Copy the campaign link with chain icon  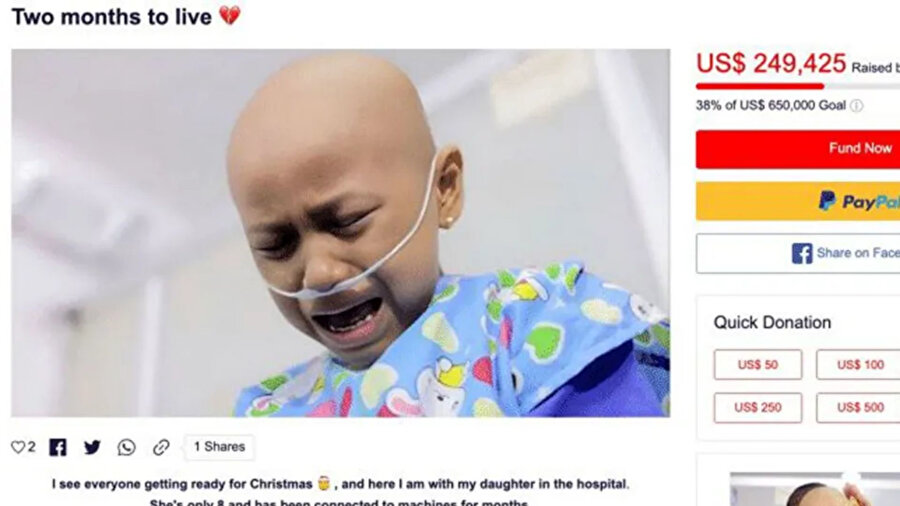(x=161, y=447)
